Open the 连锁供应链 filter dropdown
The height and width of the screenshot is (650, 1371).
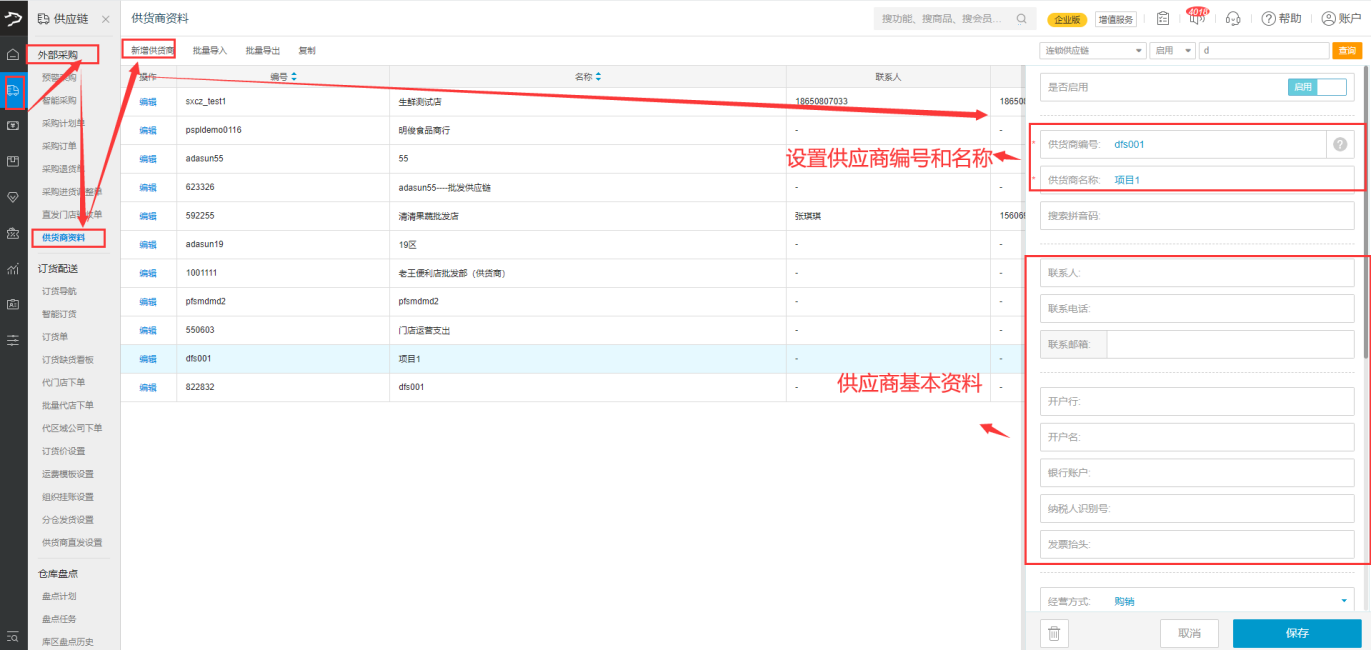[1093, 50]
